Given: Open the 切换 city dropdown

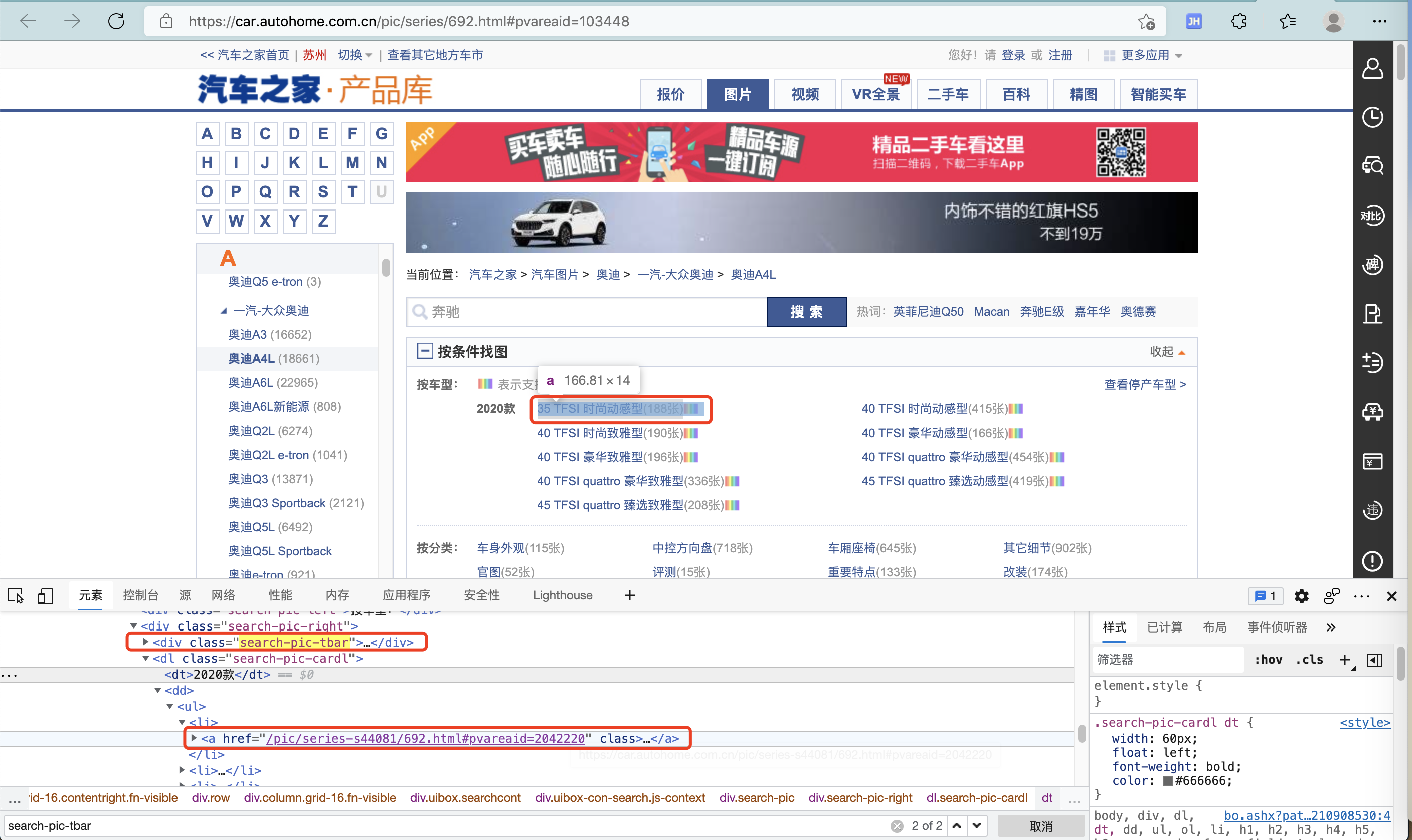Looking at the screenshot, I should [x=355, y=55].
